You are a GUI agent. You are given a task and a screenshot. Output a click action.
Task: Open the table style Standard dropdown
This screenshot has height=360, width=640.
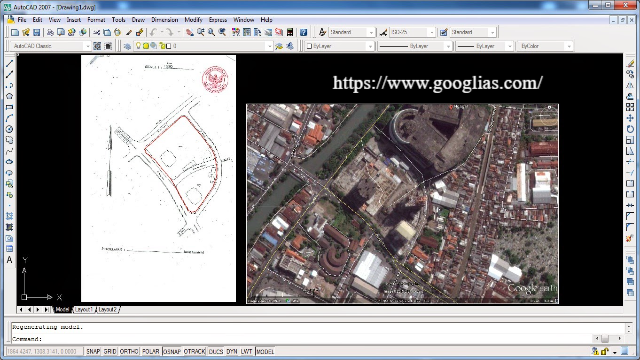(493, 32)
